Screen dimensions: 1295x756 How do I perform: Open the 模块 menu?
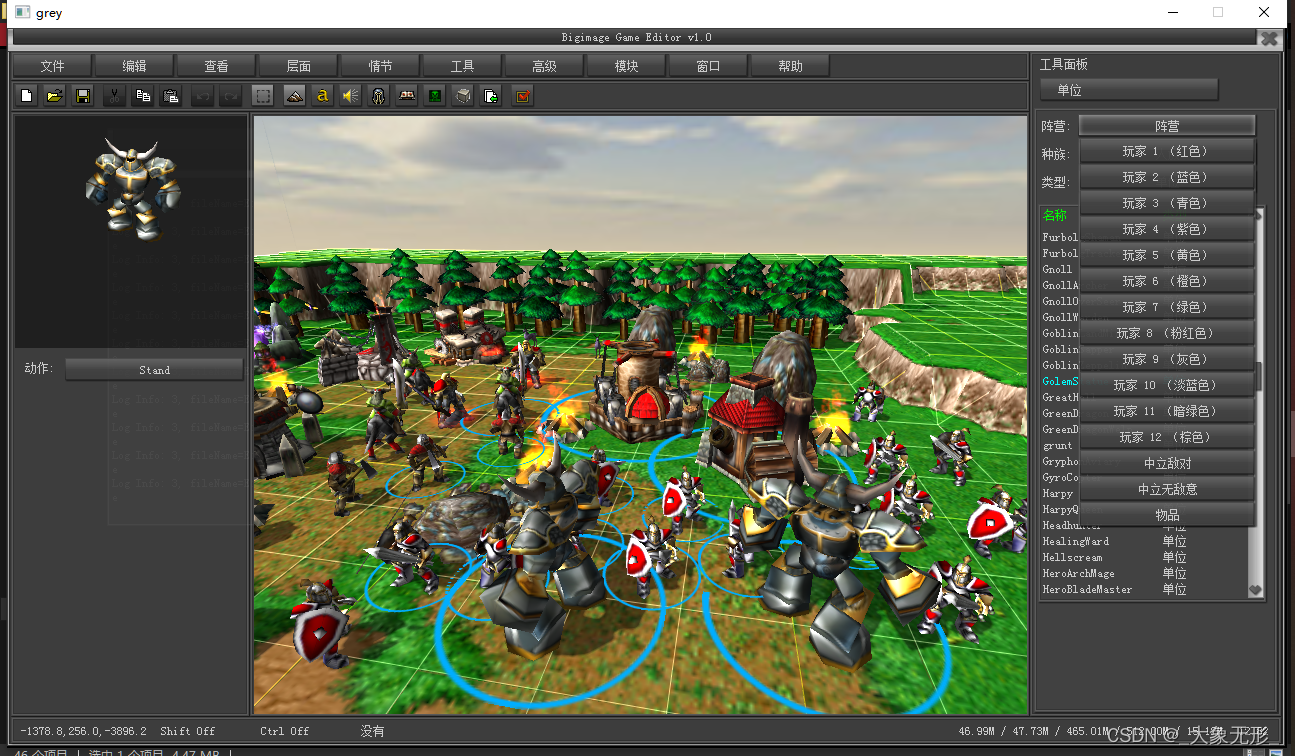[x=626, y=66]
